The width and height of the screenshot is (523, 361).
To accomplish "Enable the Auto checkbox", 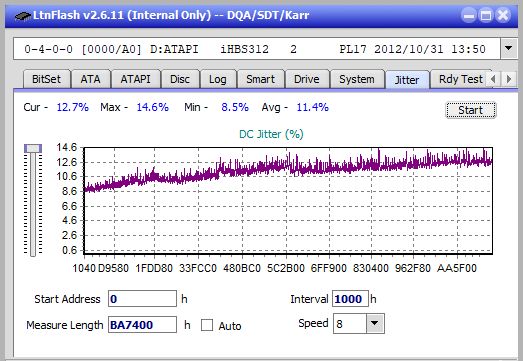I will (207, 325).
